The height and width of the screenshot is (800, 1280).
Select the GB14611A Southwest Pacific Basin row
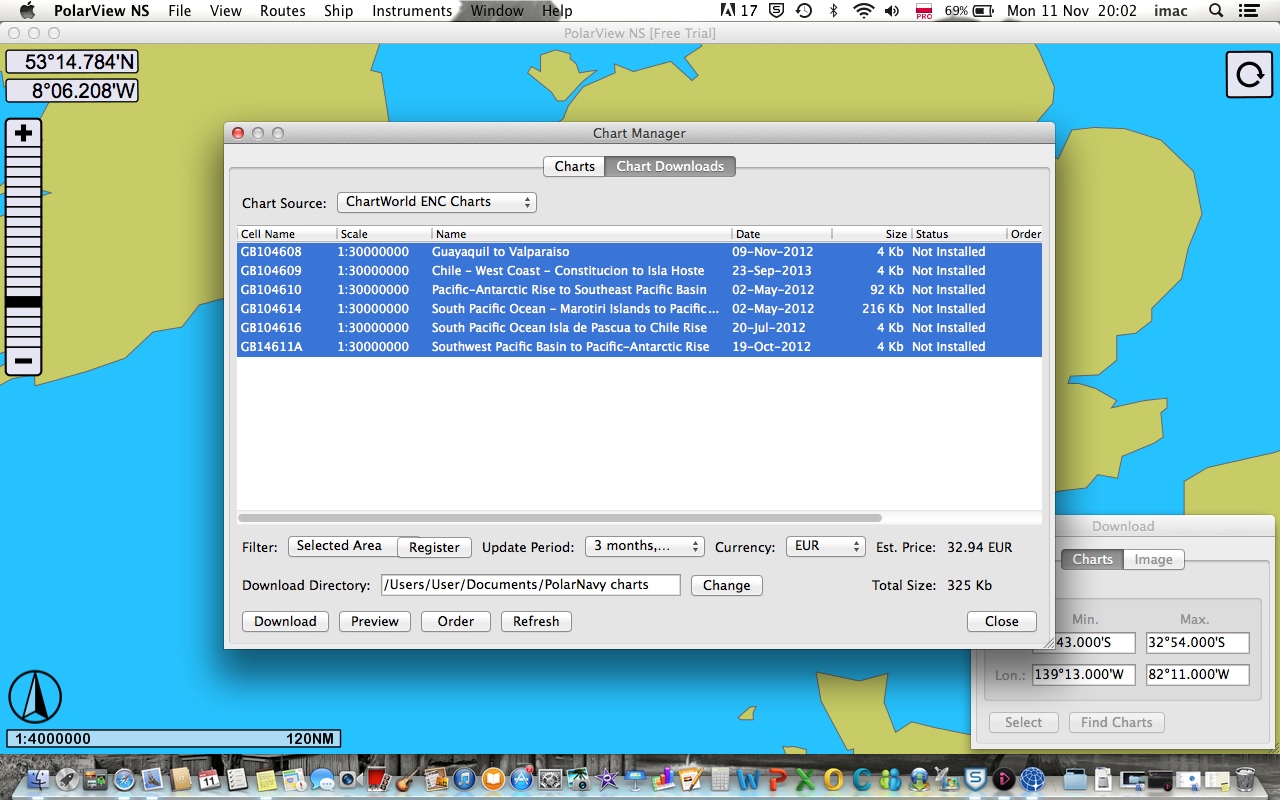(639, 347)
